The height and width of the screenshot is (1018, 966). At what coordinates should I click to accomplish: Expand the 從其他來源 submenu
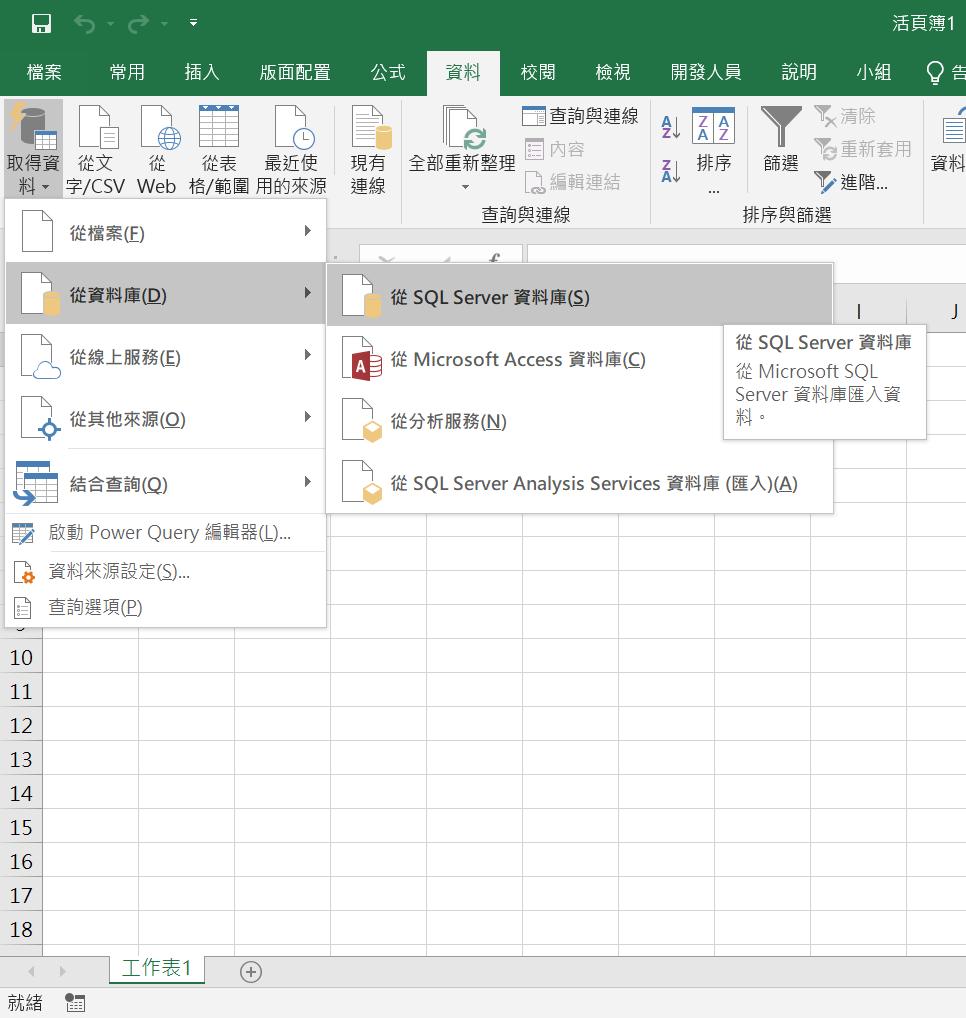coord(165,417)
